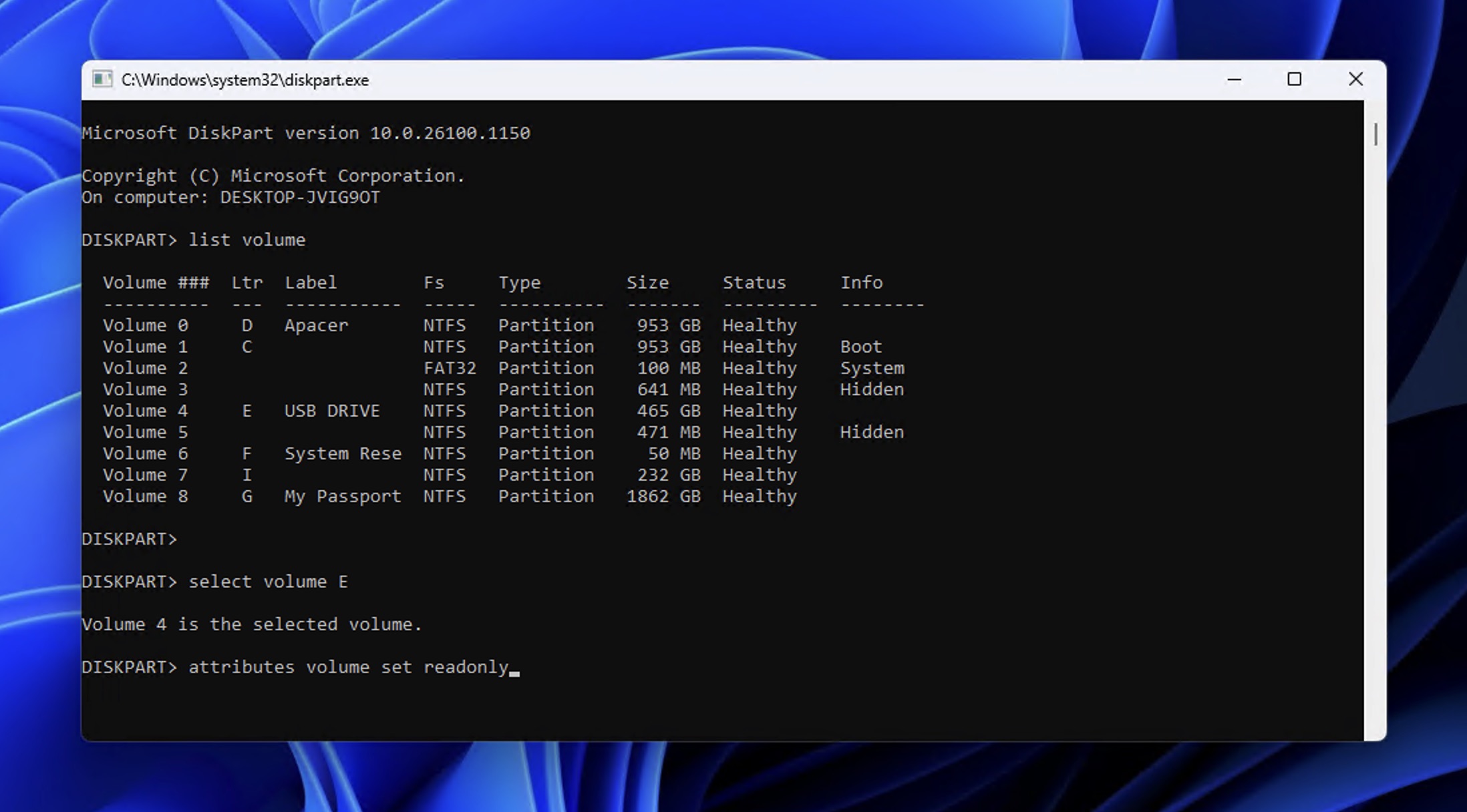Image resolution: width=1467 pixels, height=812 pixels.
Task: Click the Volume 7 drive I entry
Action: 247,475
